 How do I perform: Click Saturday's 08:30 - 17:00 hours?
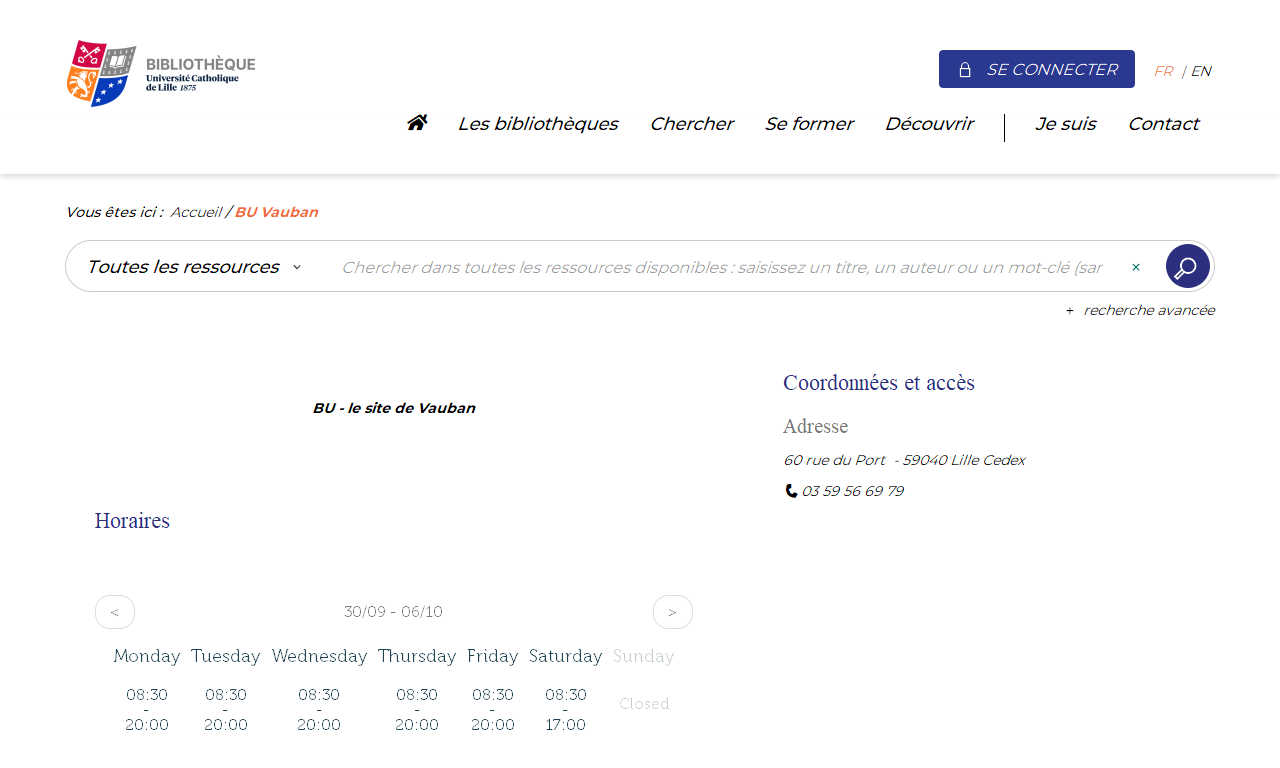(566, 710)
